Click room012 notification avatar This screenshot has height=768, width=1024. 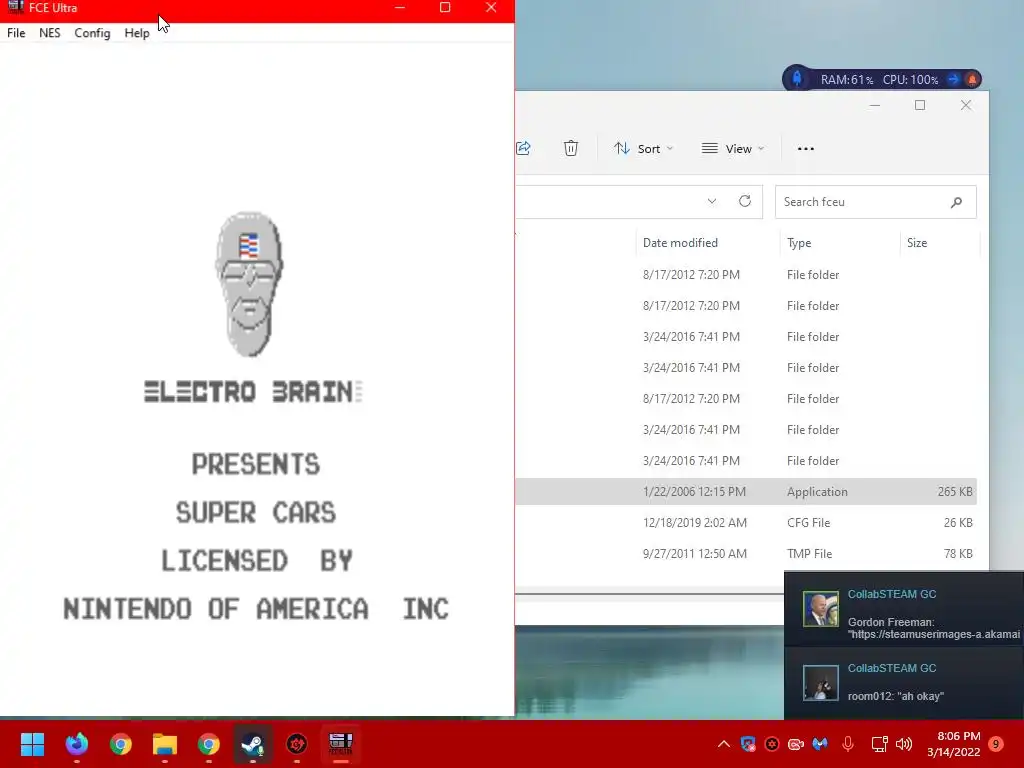820,682
